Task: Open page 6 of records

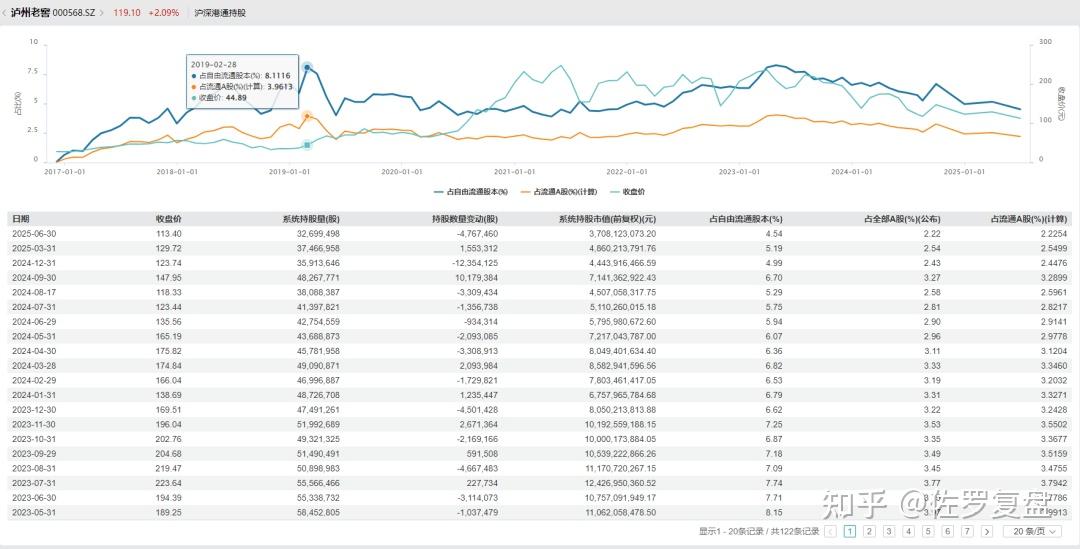Action: (x=948, y=531)
